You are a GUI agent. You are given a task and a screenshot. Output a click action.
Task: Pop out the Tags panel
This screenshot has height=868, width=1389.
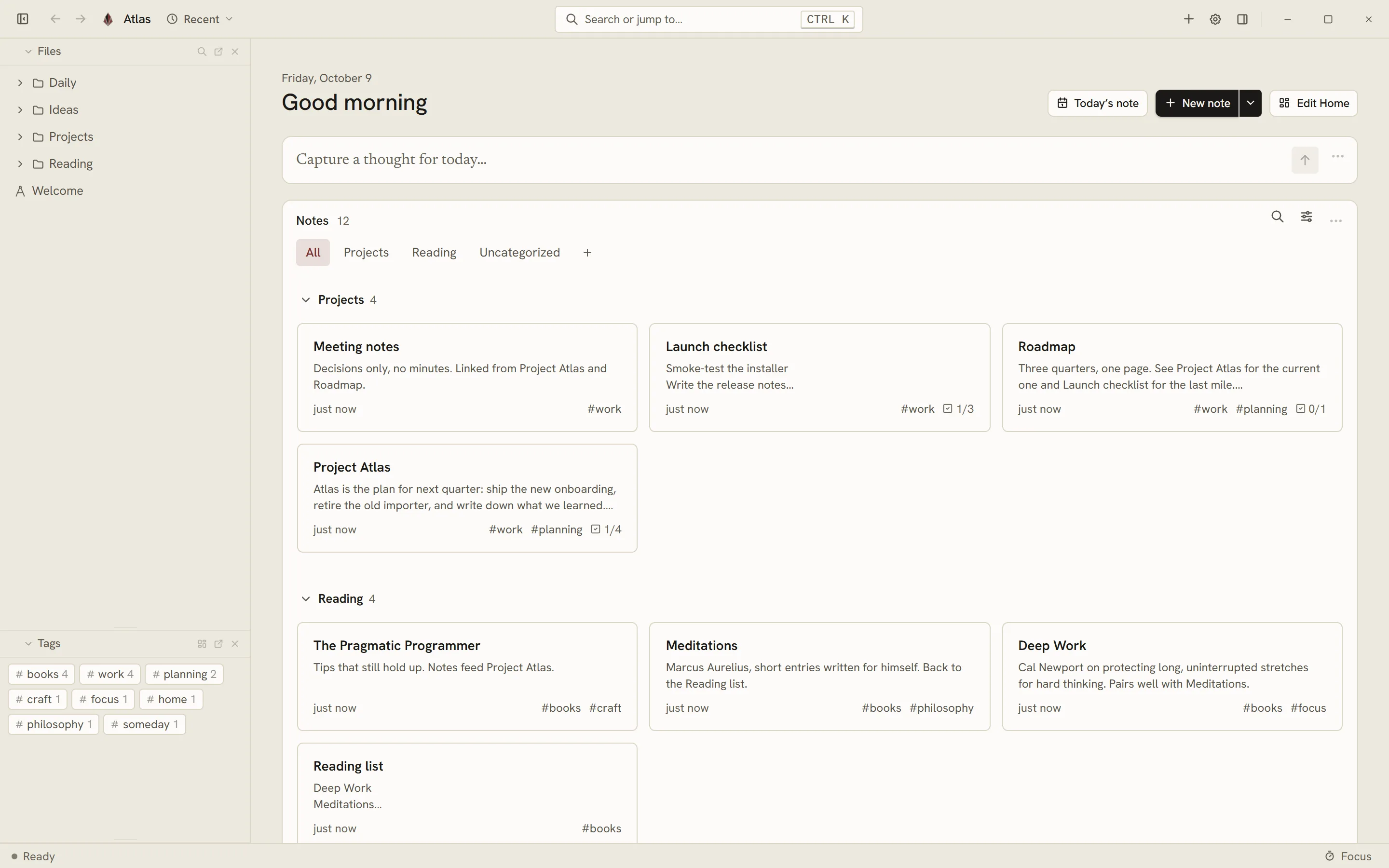(218, 644)
